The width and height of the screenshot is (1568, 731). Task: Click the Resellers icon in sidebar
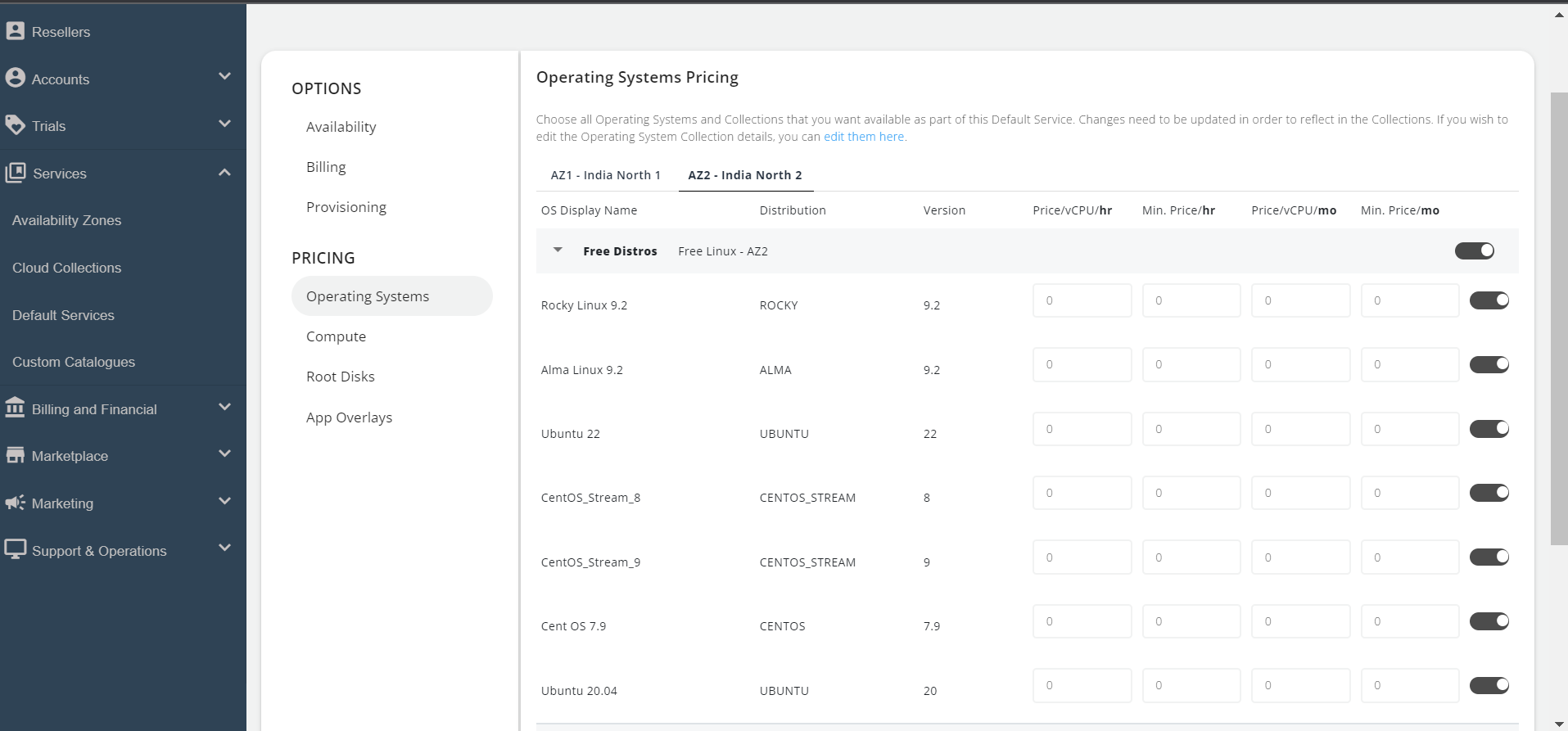(x=15, y=31)
